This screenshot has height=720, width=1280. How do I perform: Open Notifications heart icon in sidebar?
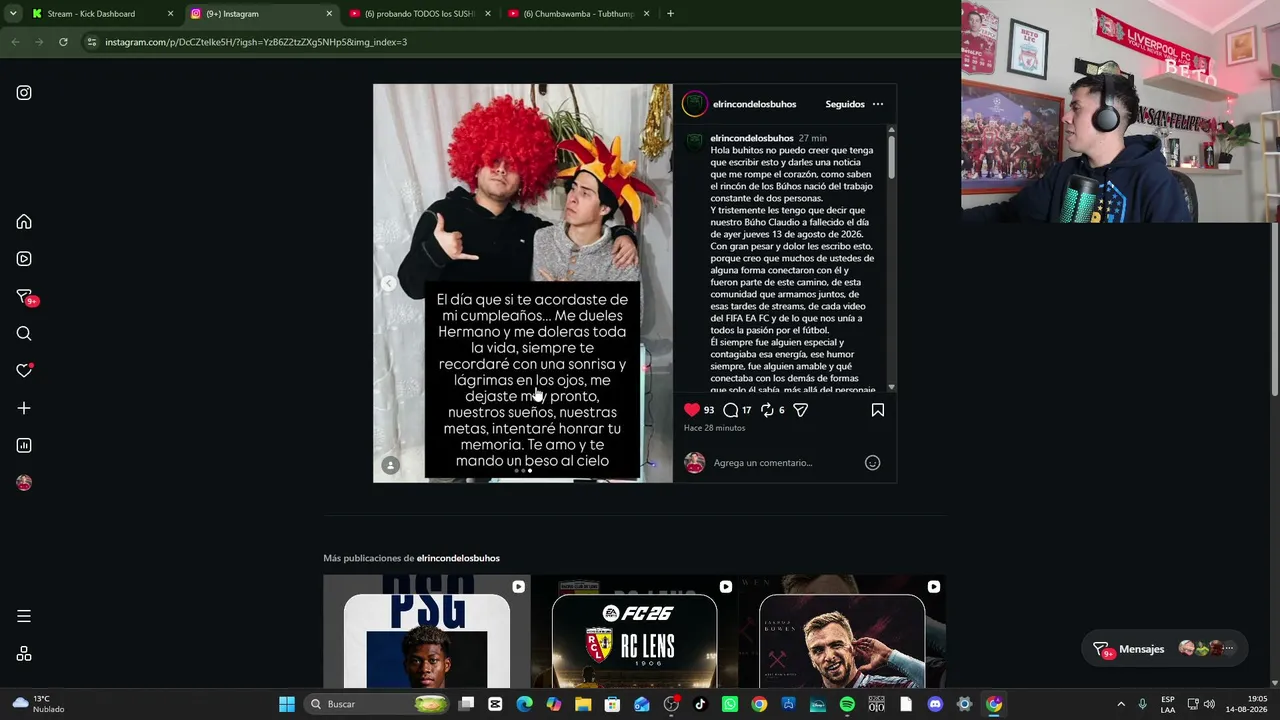[x=24, y=371]
